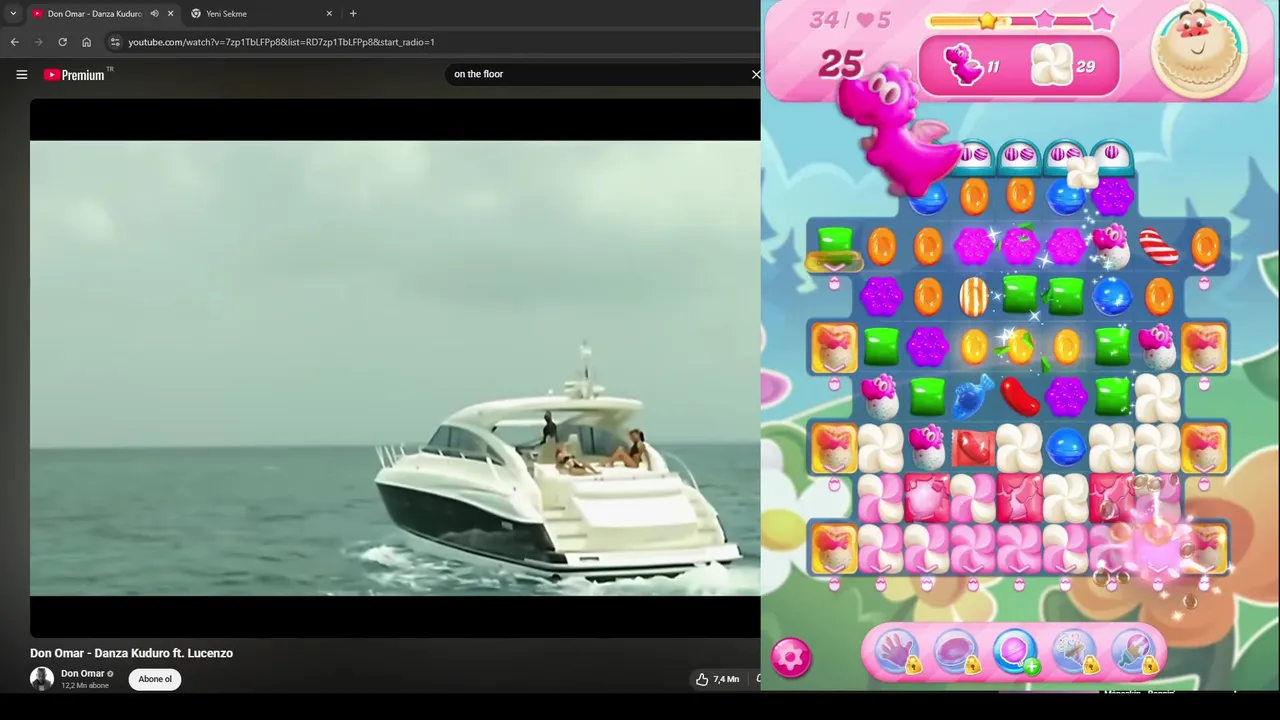
Task: Add more lollipop hammer boosters
Action: tap(1015, 652)
